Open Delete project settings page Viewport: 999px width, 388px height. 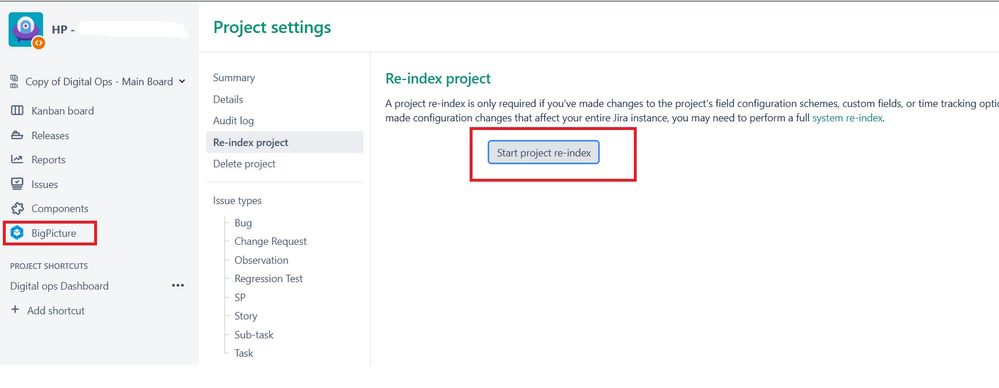[244, 164]
